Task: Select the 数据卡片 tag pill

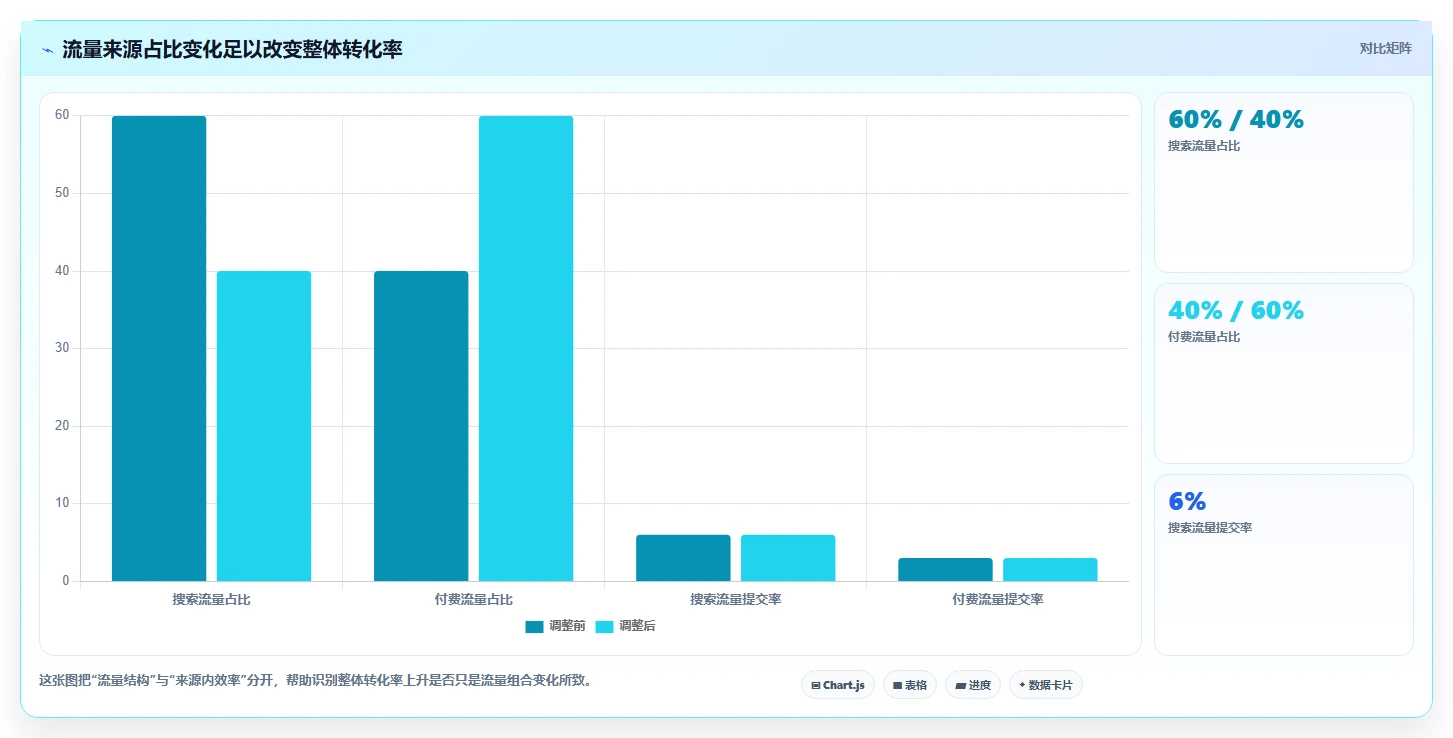Action: pos(1046,685)
